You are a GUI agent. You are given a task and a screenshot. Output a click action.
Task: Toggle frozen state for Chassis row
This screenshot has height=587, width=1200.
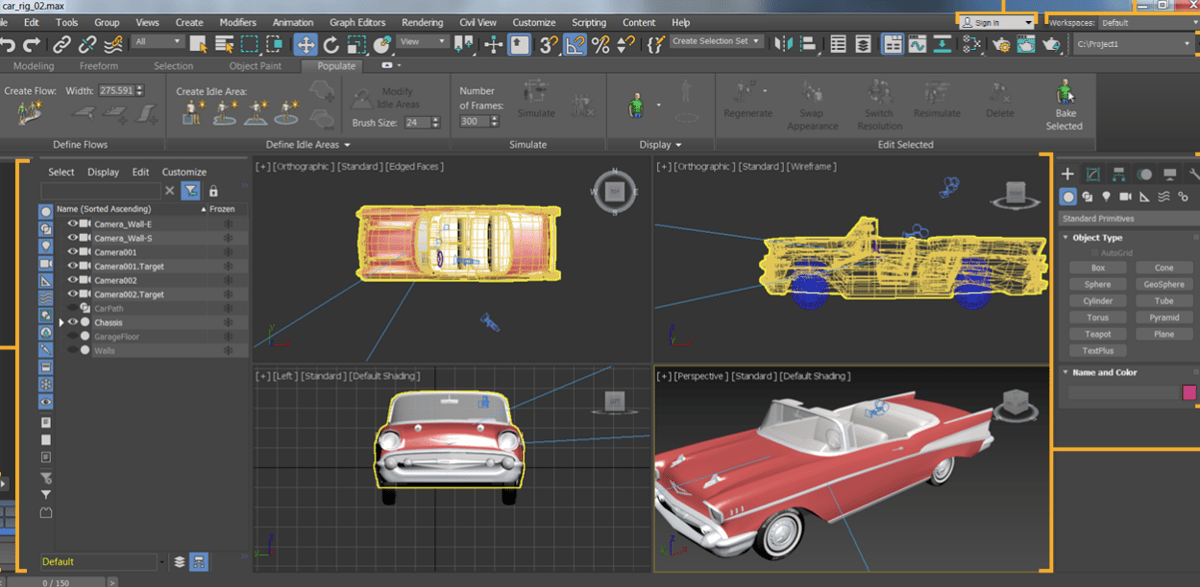click(228, 322)
